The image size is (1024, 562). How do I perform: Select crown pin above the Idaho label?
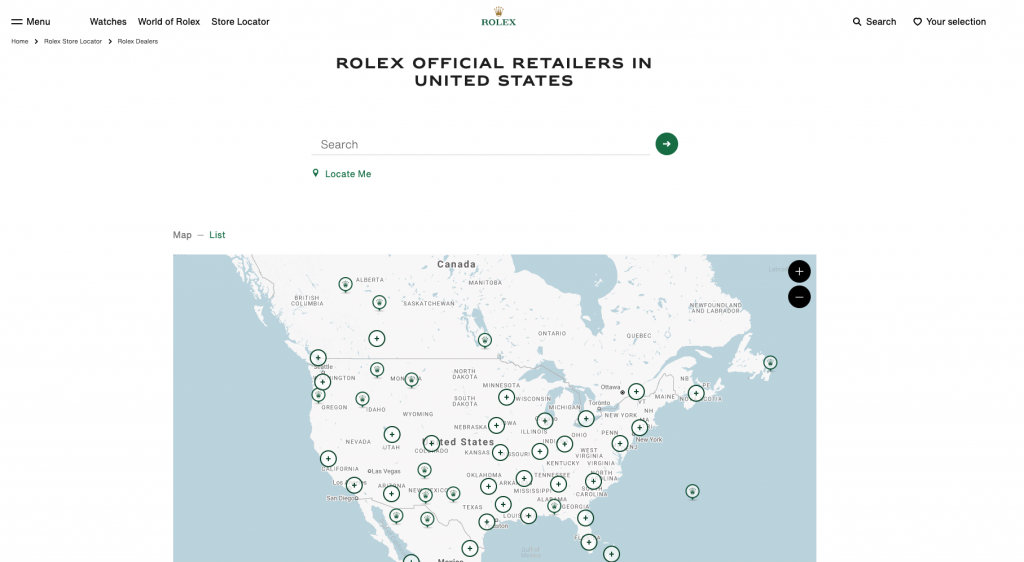pos(362,398)
